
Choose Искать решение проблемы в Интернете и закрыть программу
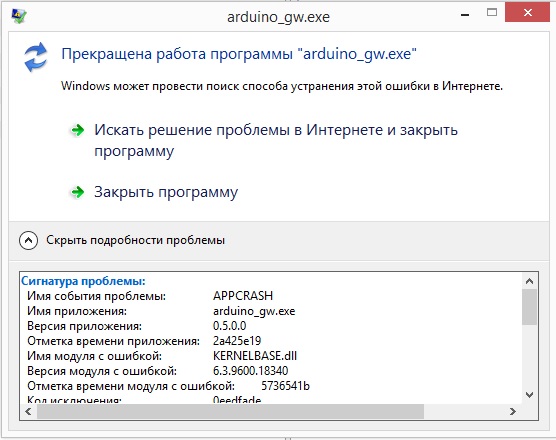click(x=276, y=140)
